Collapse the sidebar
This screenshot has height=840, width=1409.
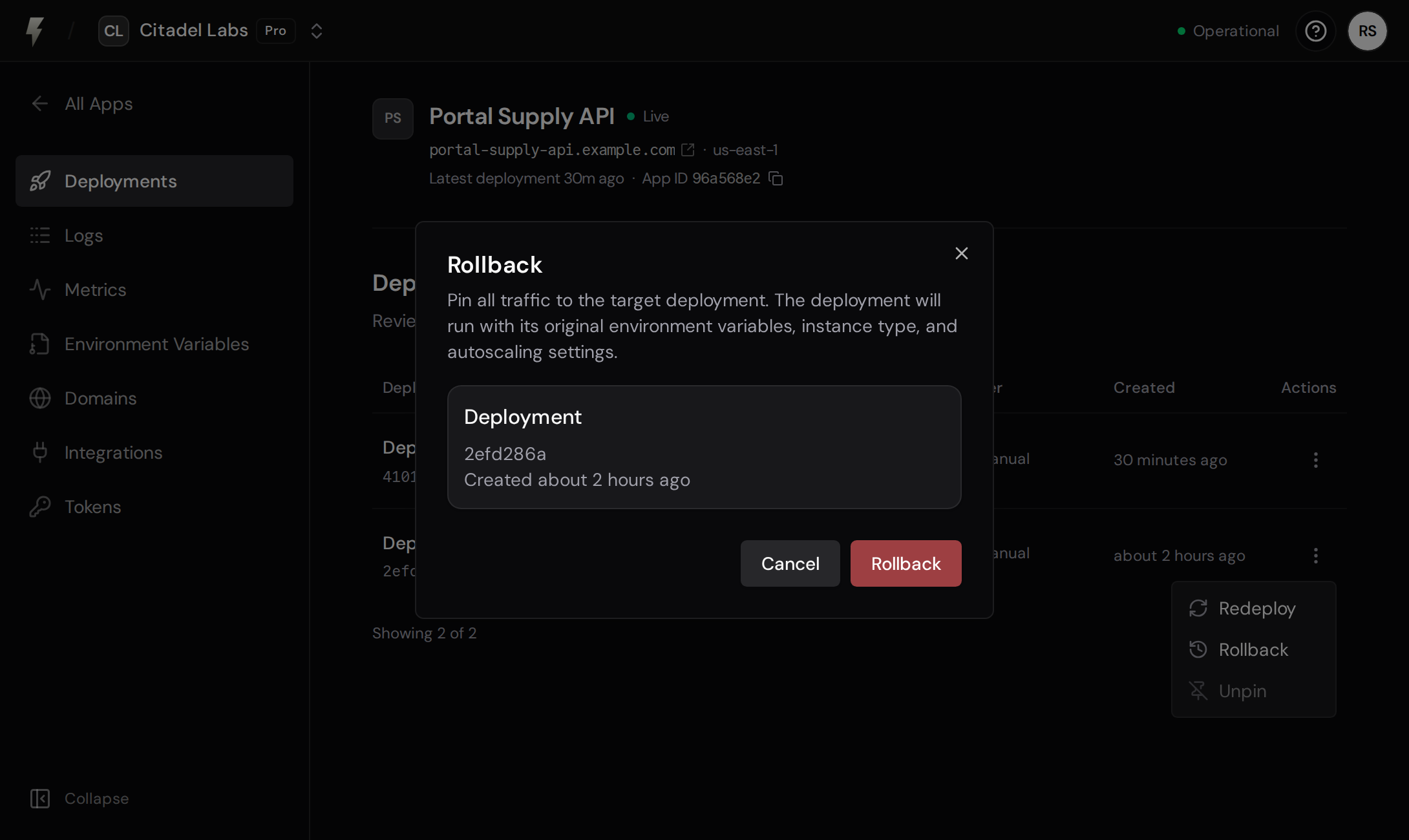pos(79,799)
